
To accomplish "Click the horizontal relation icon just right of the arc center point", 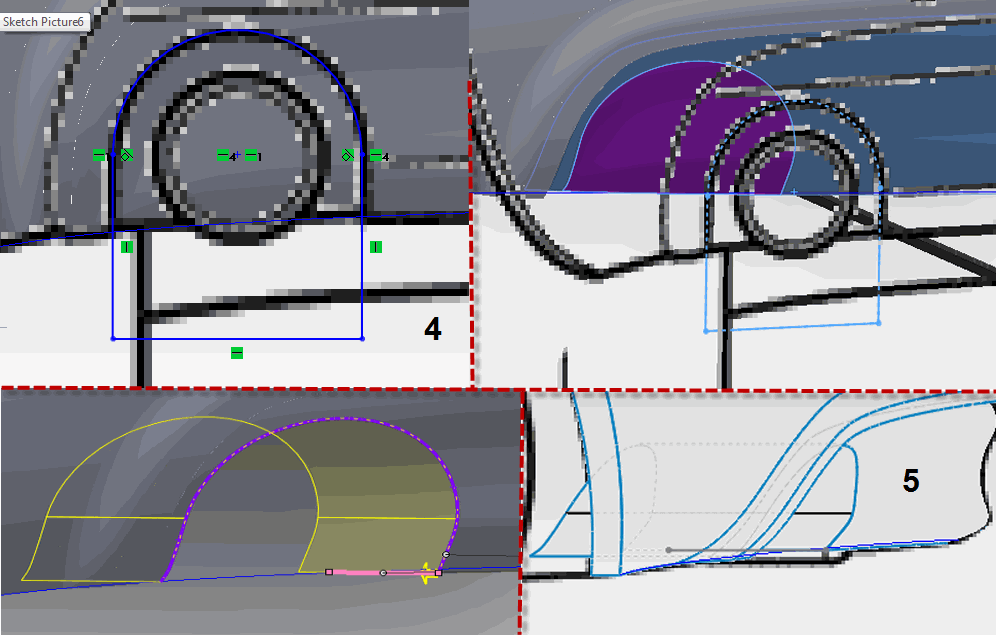I will point(251,155).
